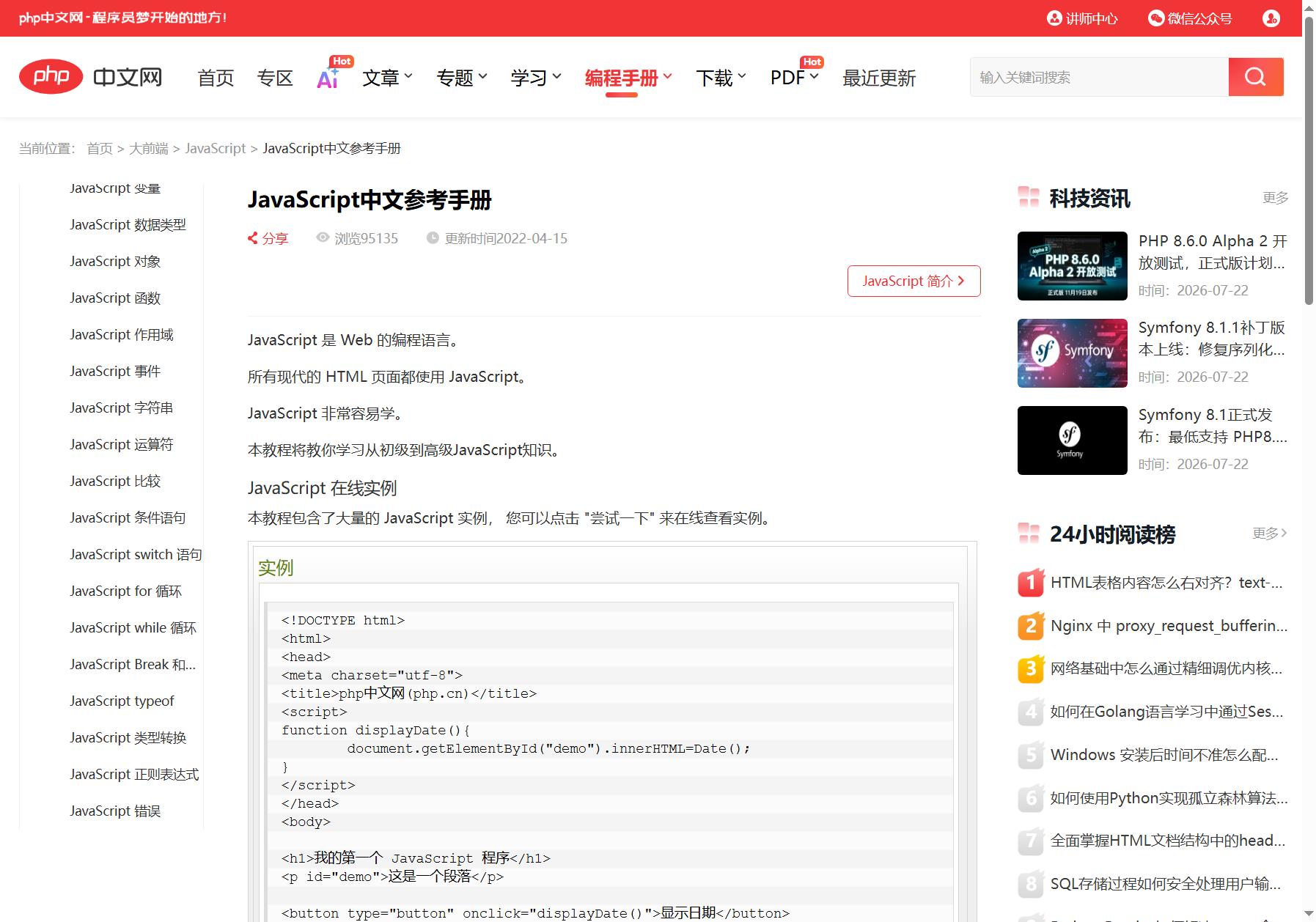Expand the 下载 dropdown menu
The image size is (1316, 922).
pyautogui.click(x=721, y=78)
